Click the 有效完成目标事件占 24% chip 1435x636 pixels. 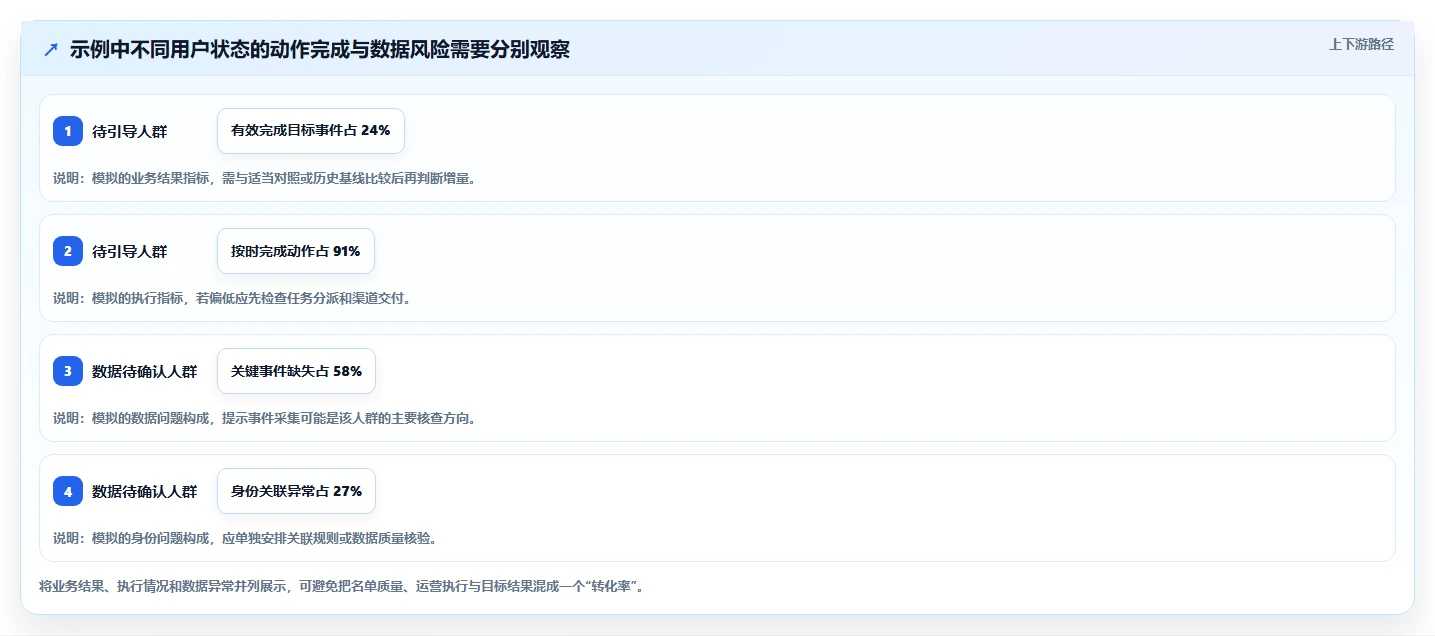[x=311, y=131]
